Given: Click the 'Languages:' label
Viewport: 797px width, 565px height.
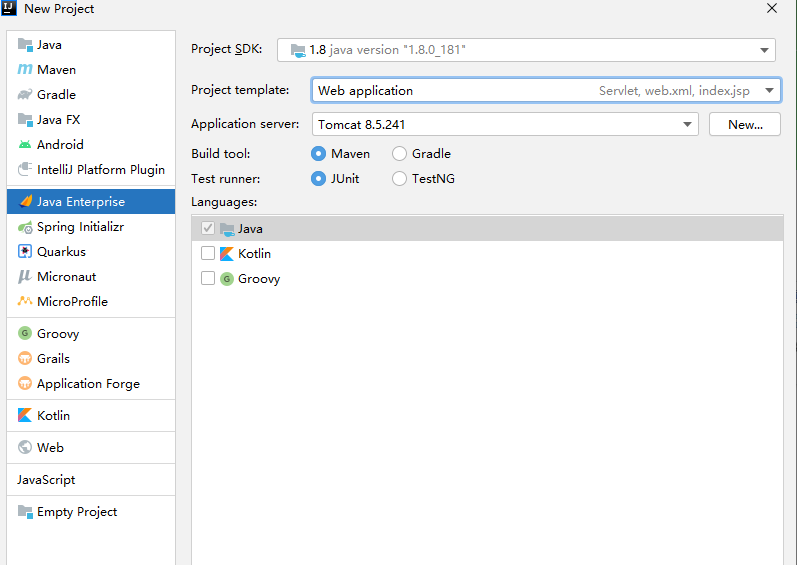Looking at the screenshot, I should coord(224,202).
